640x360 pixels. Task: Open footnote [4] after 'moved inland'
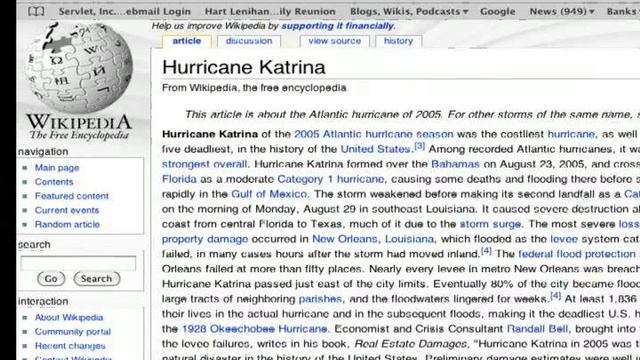coord(486,251)
